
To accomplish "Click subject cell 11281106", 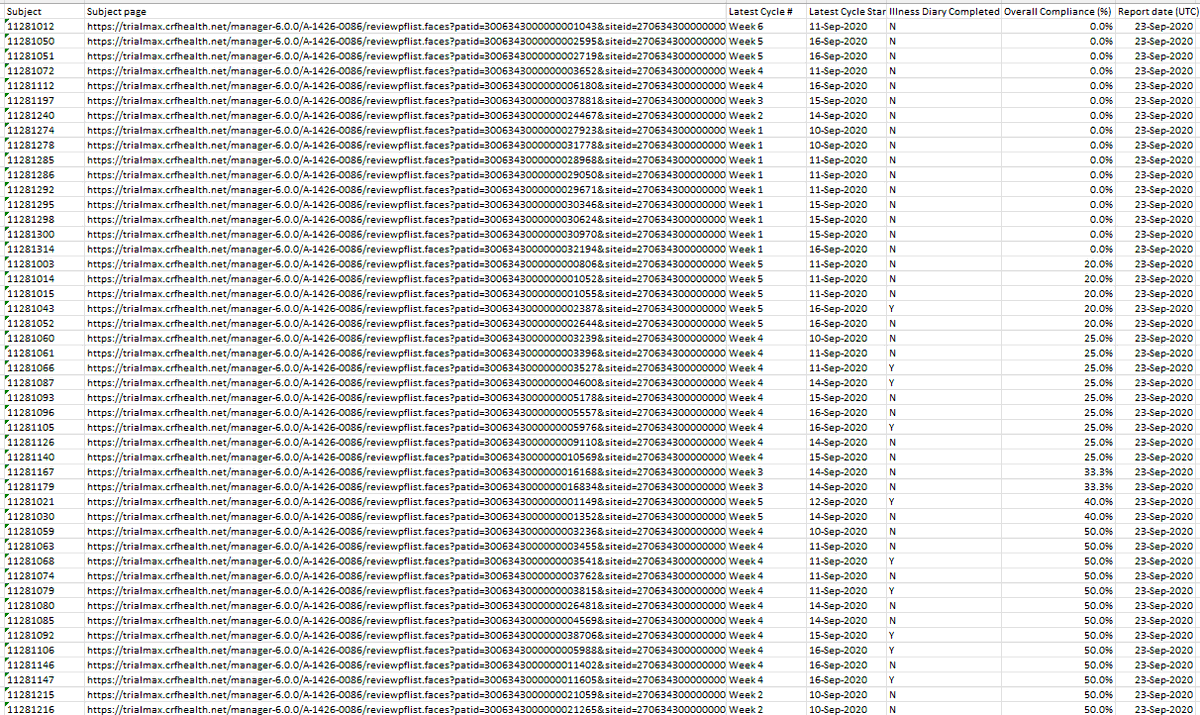I will click(30, 650).
